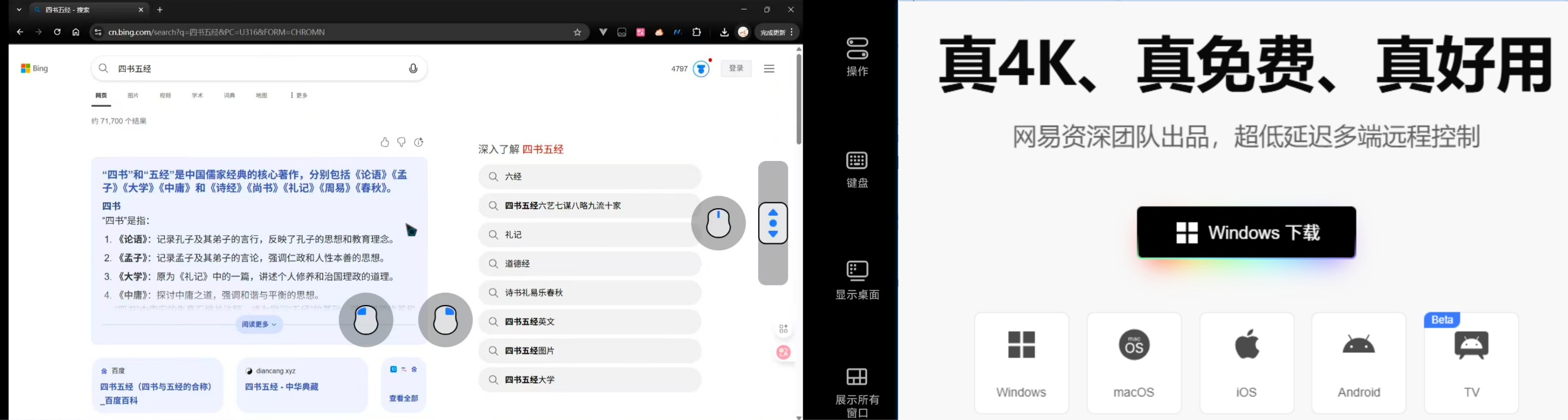1568x420 pixels.
Task: Open the Bing Rewards medal icon
Action: click(701, 69)
